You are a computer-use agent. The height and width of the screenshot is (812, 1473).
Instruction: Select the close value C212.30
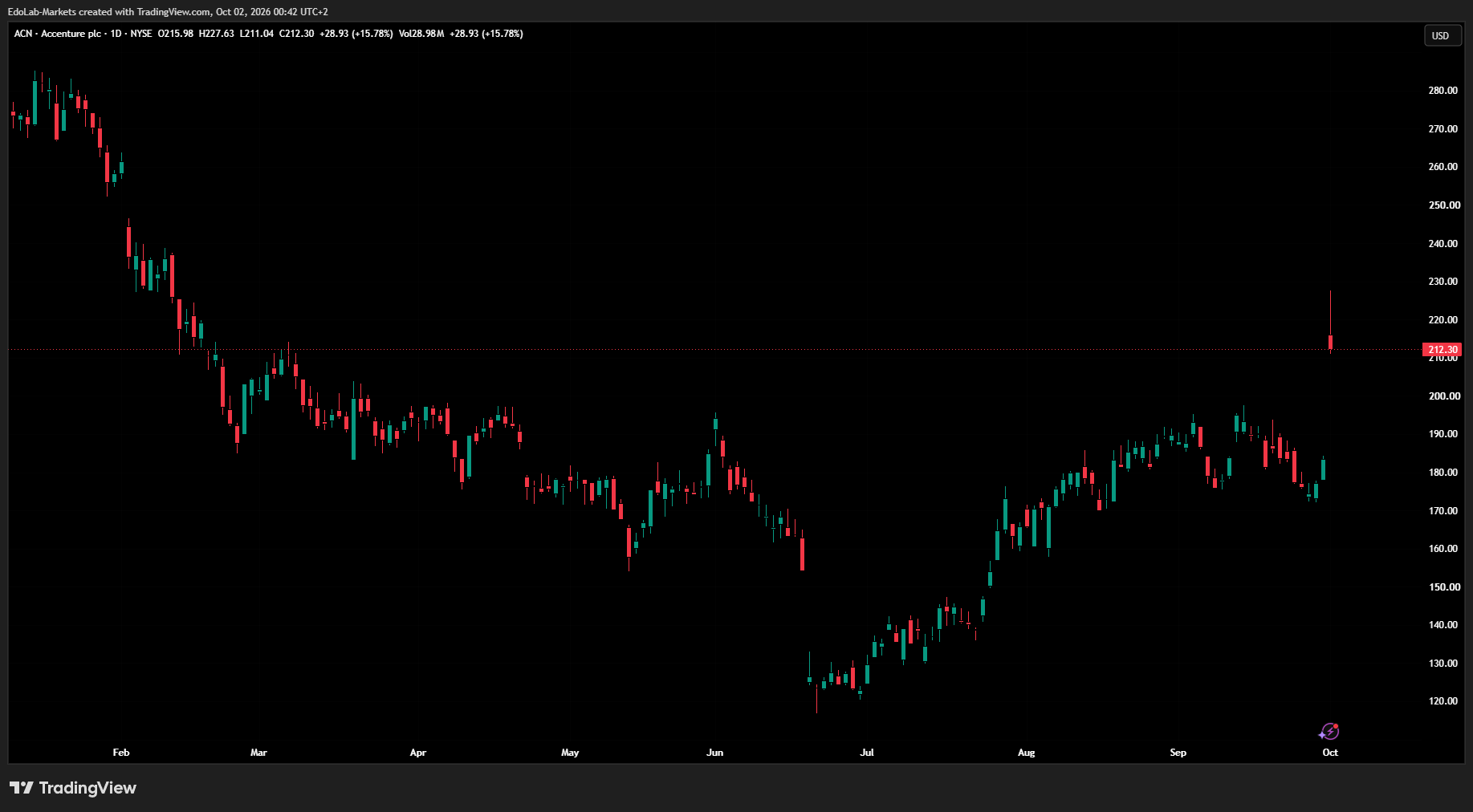pos(296,34)
